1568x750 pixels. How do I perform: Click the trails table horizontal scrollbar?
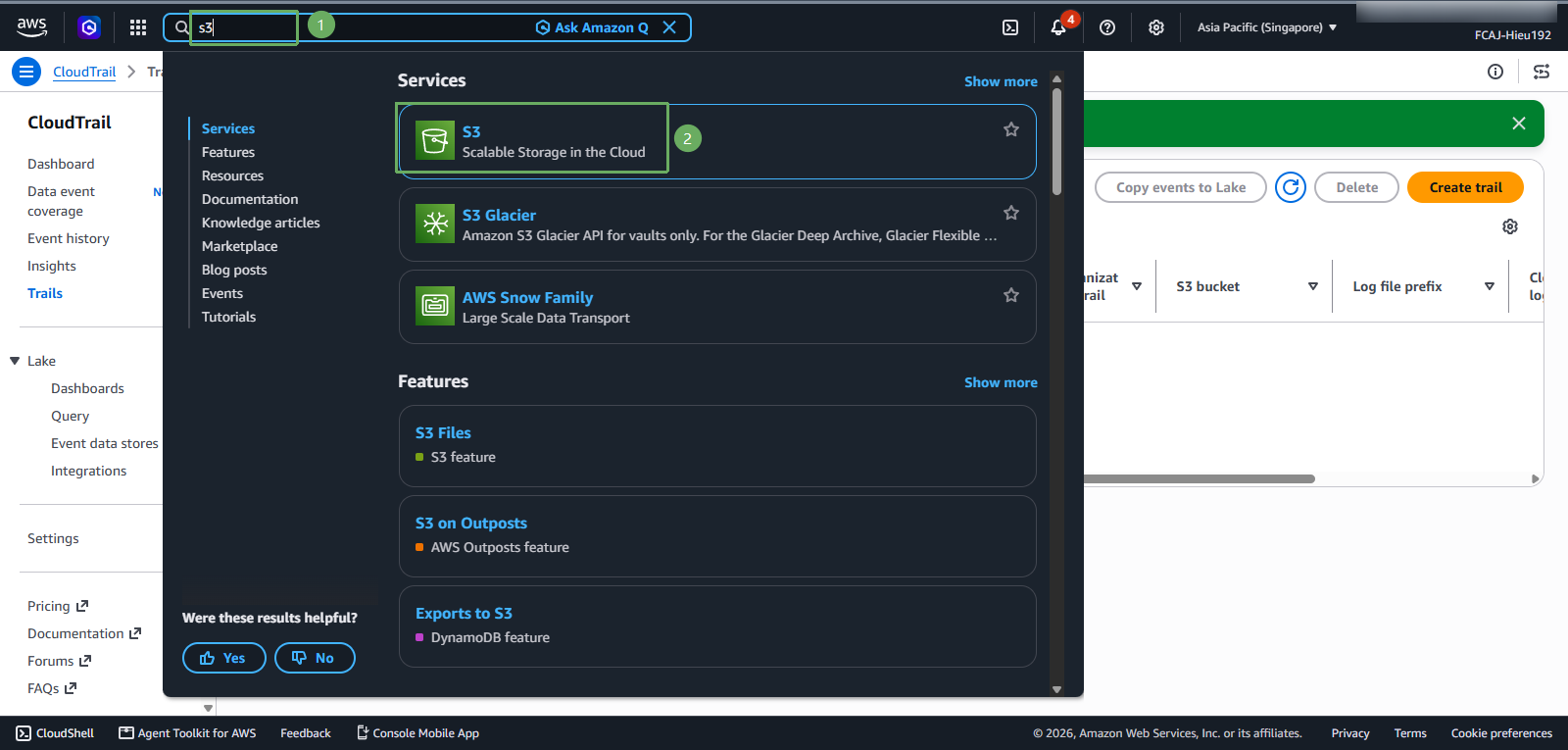point(1200,479)
